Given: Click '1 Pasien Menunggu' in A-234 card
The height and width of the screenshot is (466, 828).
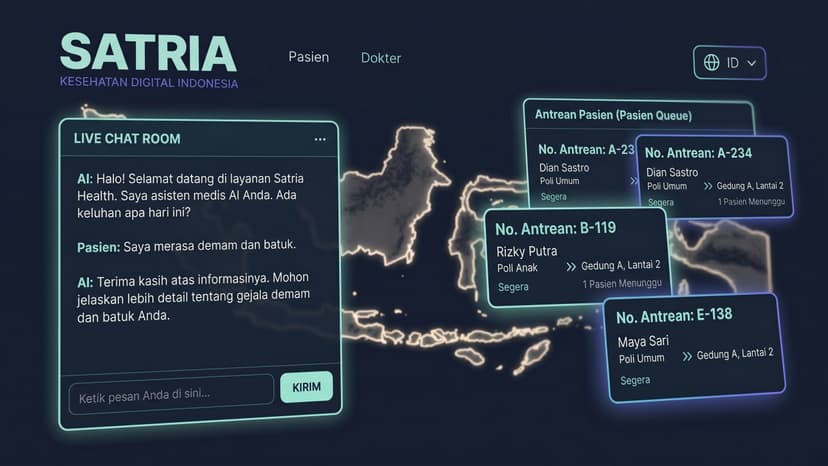Looking at the screenshot, I should (751, 201).
